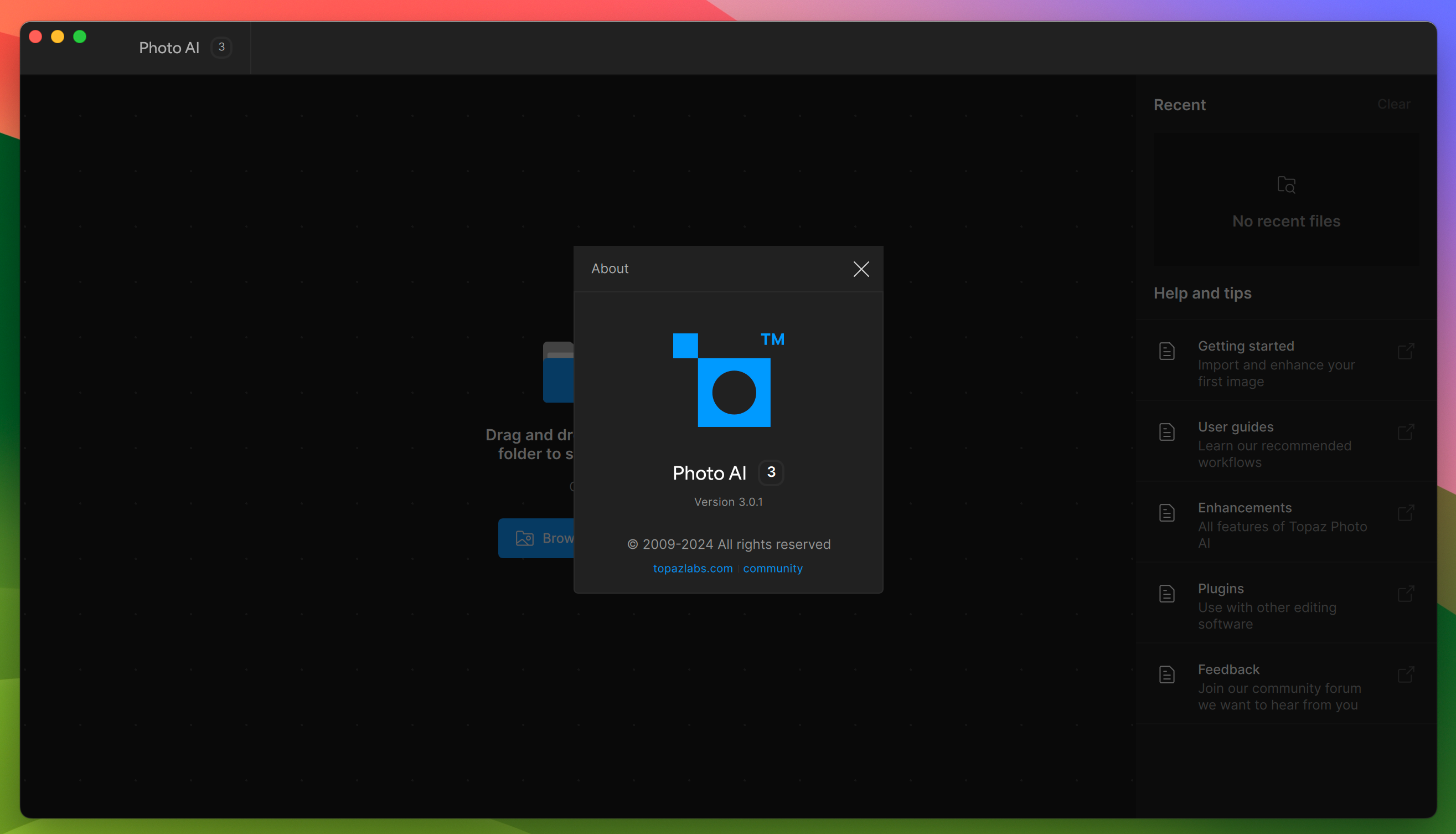Click the Recent heading

click(x=1179, y=105)
